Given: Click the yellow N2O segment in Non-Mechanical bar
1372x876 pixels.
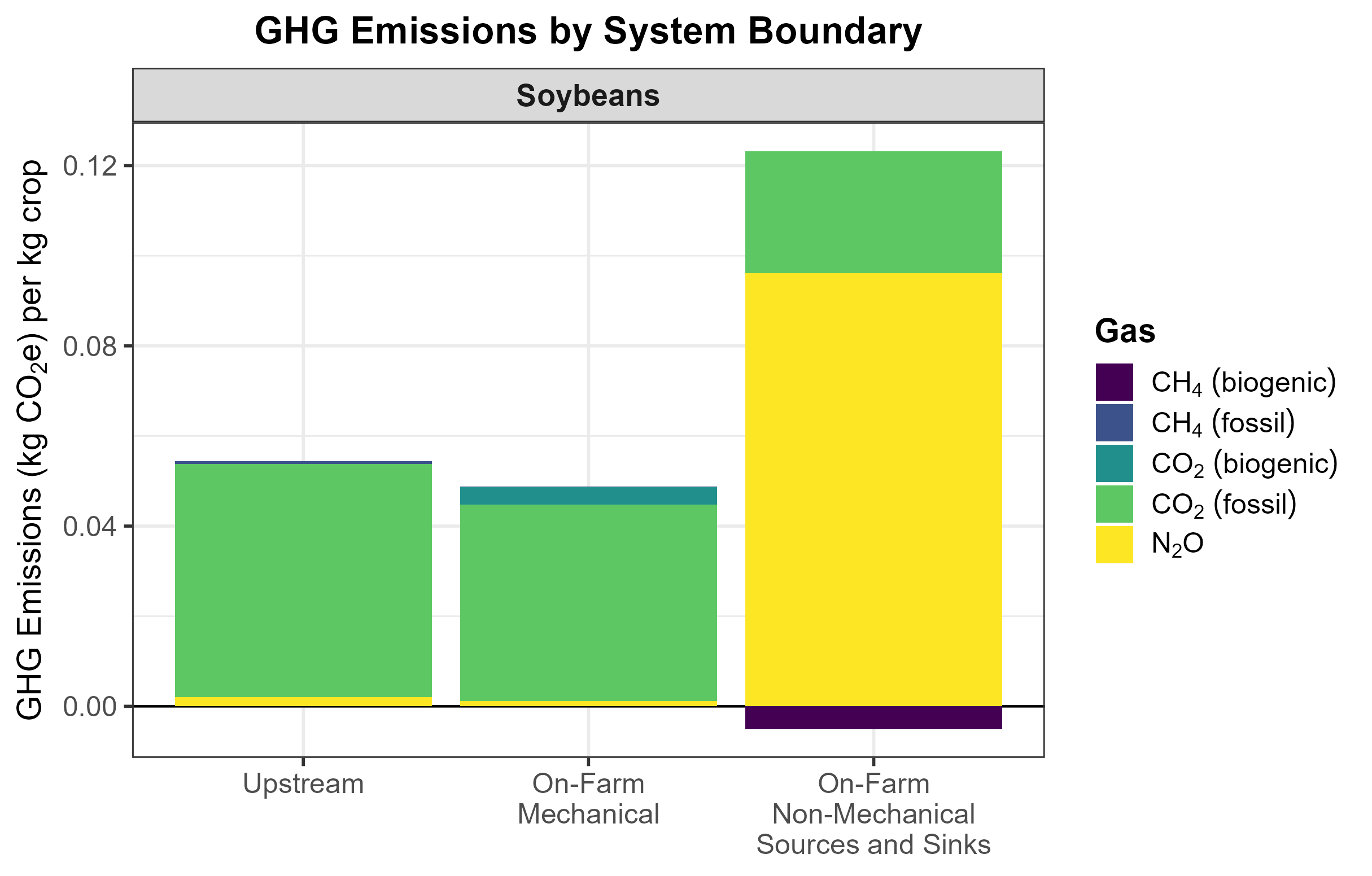Looking at the screenshot, I should pyautogui.click(x=873, y=490).
